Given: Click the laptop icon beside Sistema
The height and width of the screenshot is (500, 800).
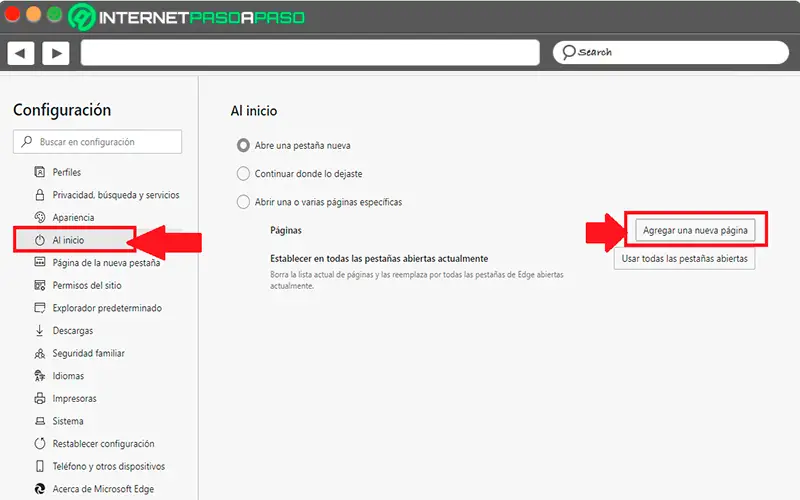Looking at the screenshot, I should click(x=39, y=421).
